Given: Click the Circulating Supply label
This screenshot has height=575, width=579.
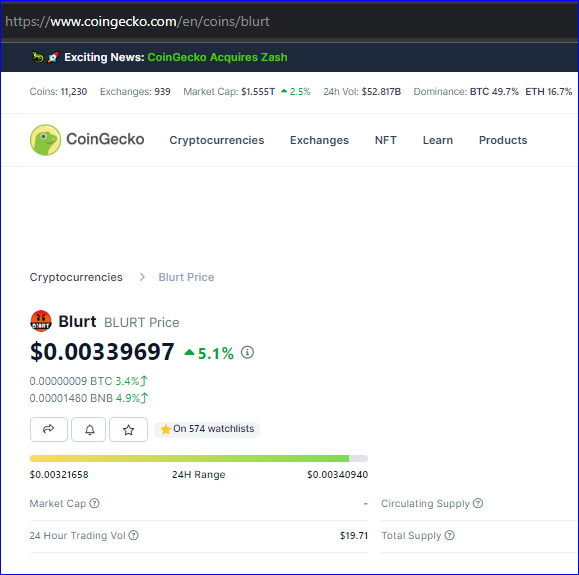Looking at the screenshot, I should click(x=425, y=503).
